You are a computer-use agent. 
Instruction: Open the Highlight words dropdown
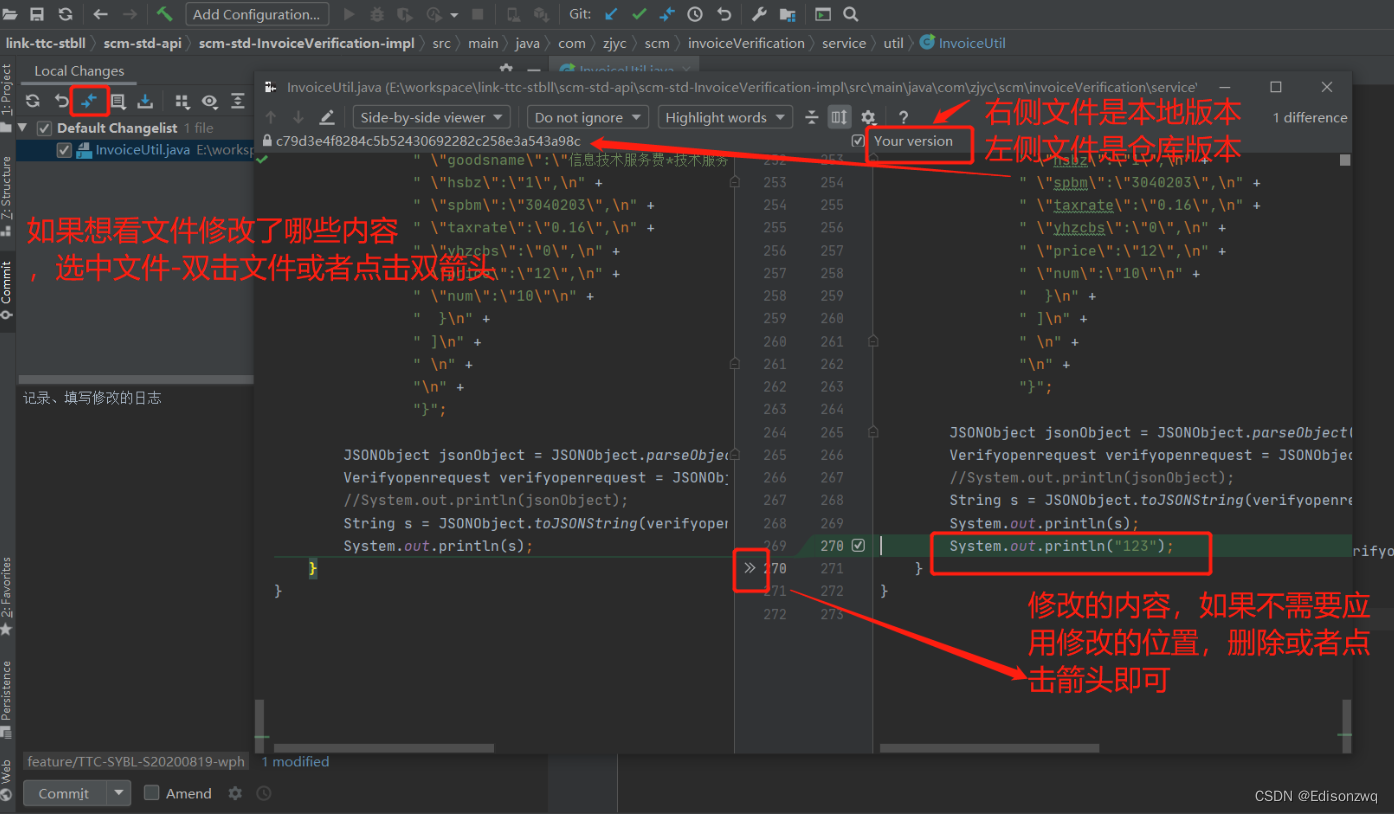725,117
